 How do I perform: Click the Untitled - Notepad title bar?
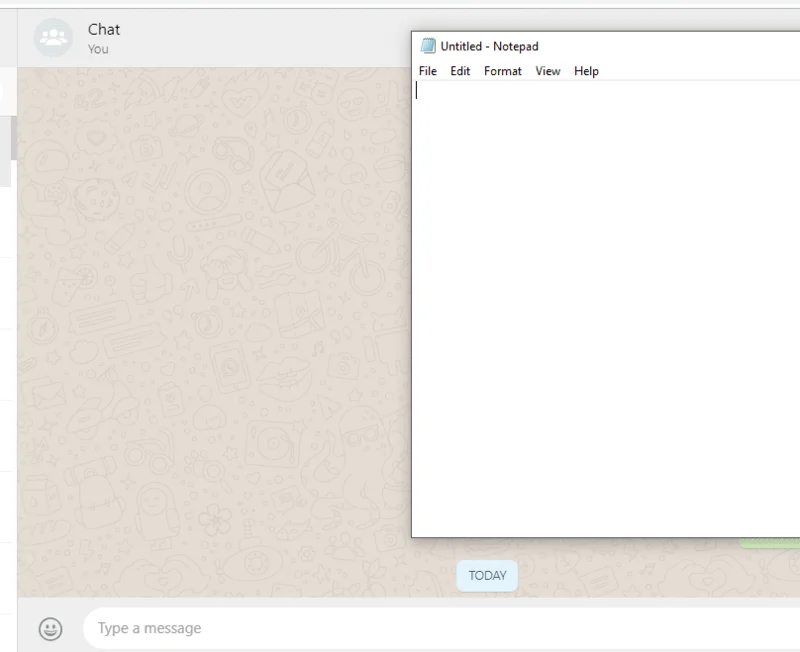tap(606, 46)
